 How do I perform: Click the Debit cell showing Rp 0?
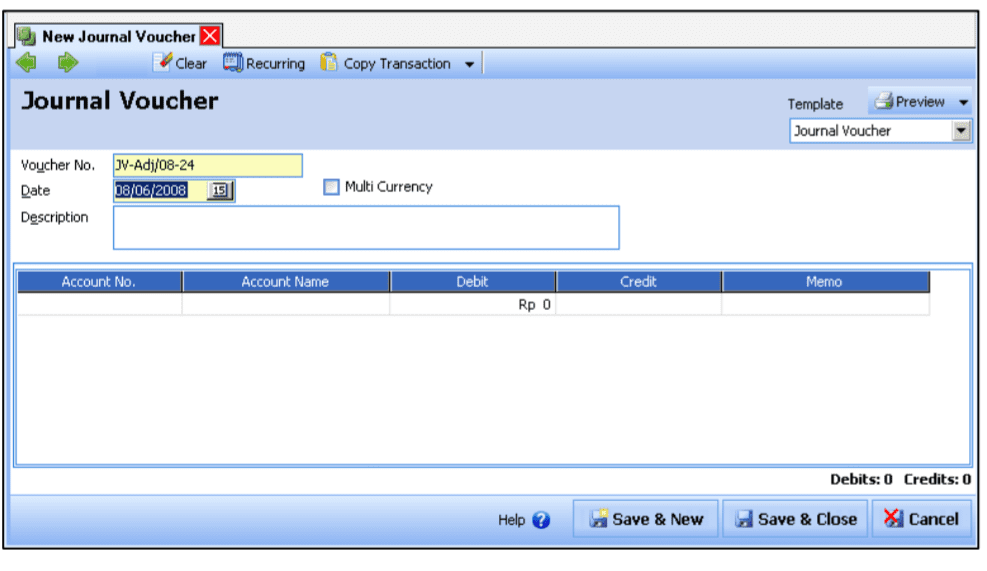point(473,306)
